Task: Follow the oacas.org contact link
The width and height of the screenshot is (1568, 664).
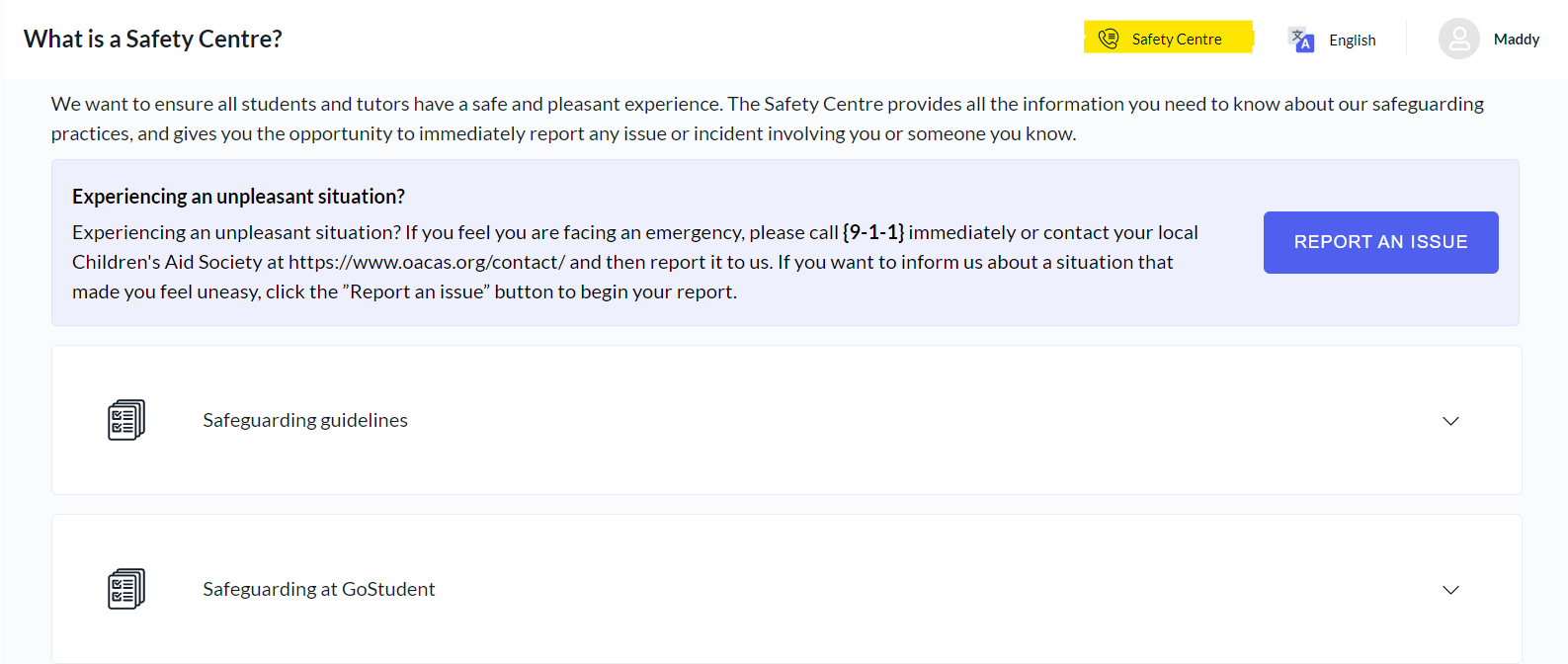Action: click(x=427, y=262)
